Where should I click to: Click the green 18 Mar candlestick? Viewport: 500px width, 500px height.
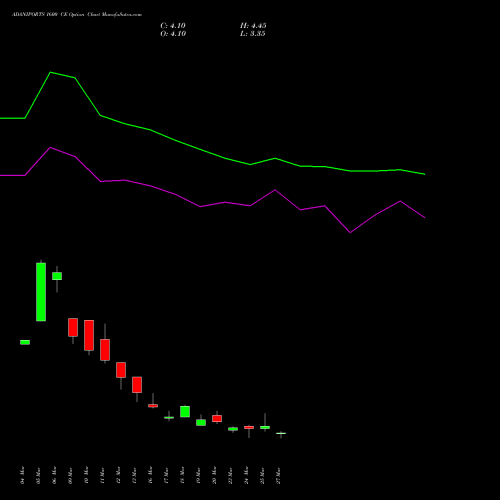[185, 412]
